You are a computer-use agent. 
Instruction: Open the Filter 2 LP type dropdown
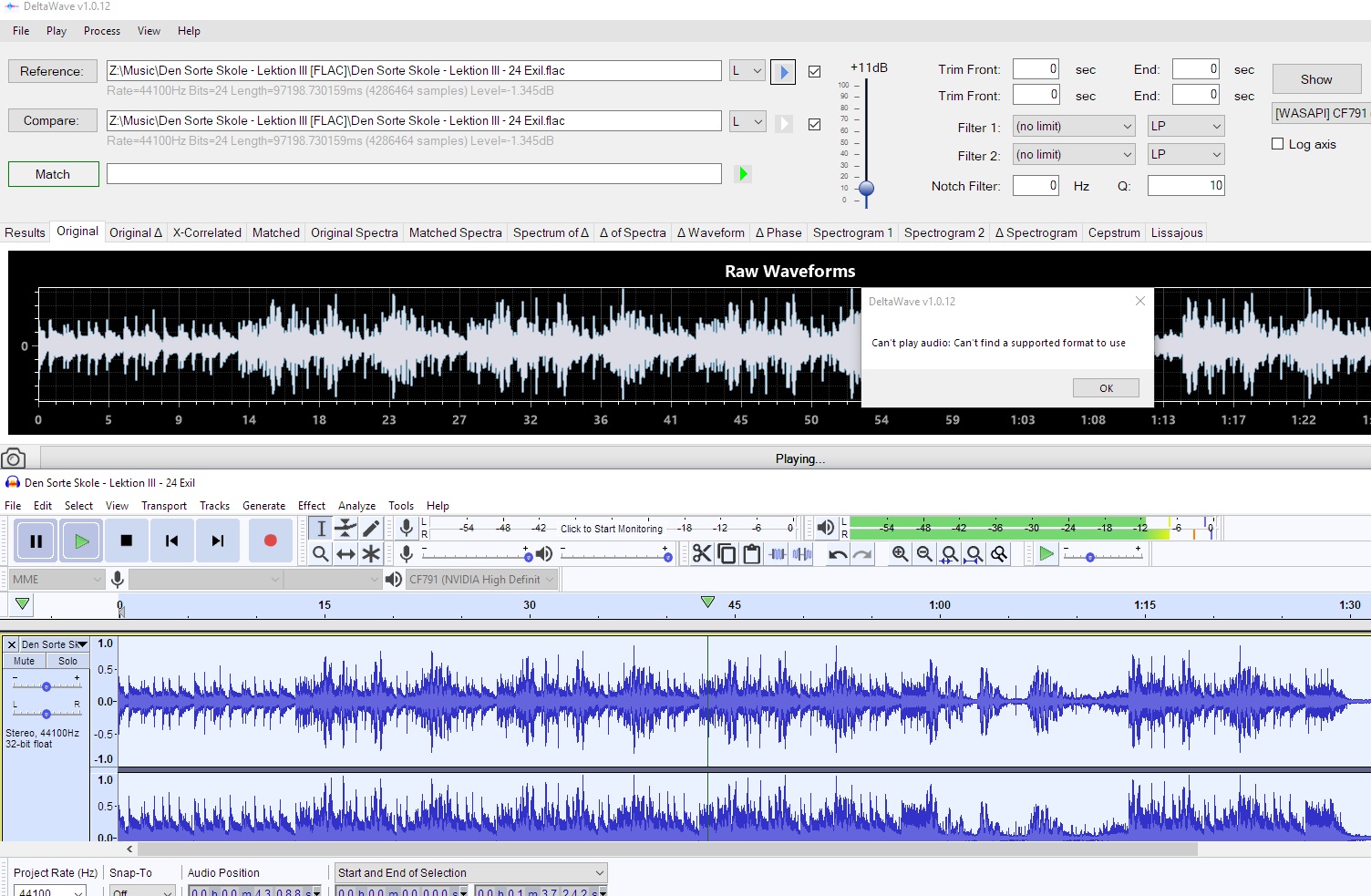pos(1186,155)
